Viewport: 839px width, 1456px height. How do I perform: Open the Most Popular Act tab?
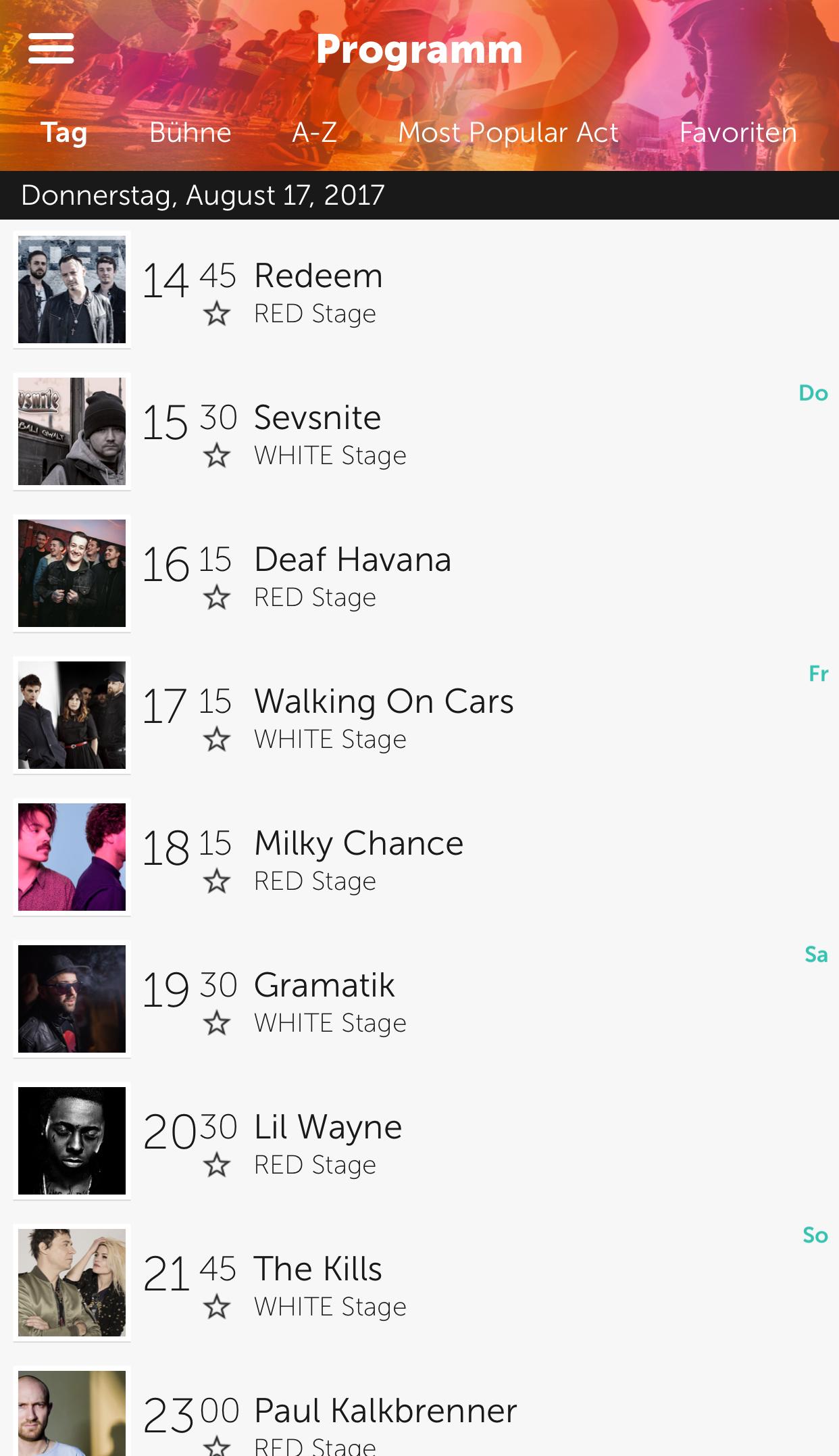[x=508, y=132]
